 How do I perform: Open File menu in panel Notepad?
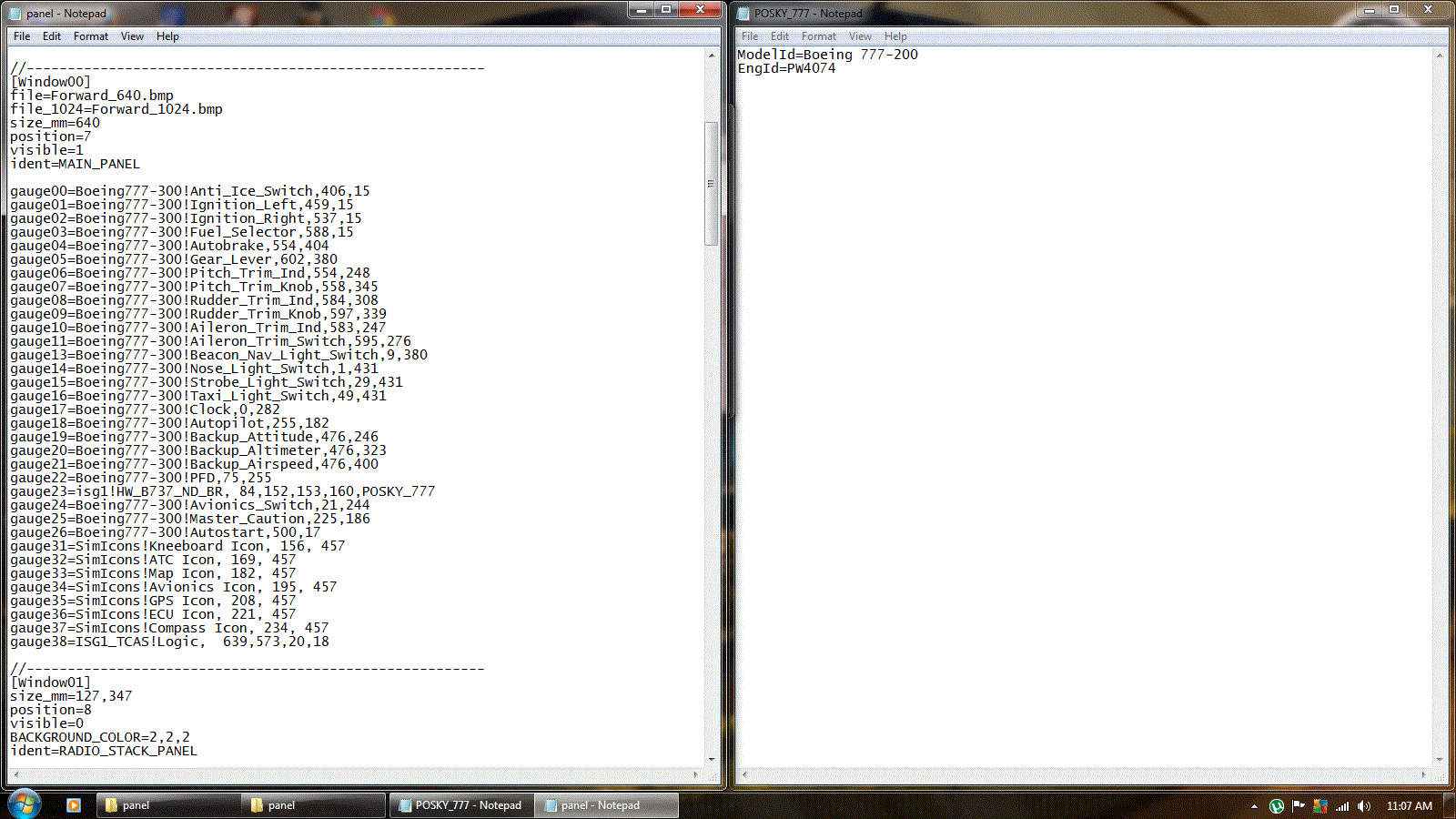[x=22, y=36]
